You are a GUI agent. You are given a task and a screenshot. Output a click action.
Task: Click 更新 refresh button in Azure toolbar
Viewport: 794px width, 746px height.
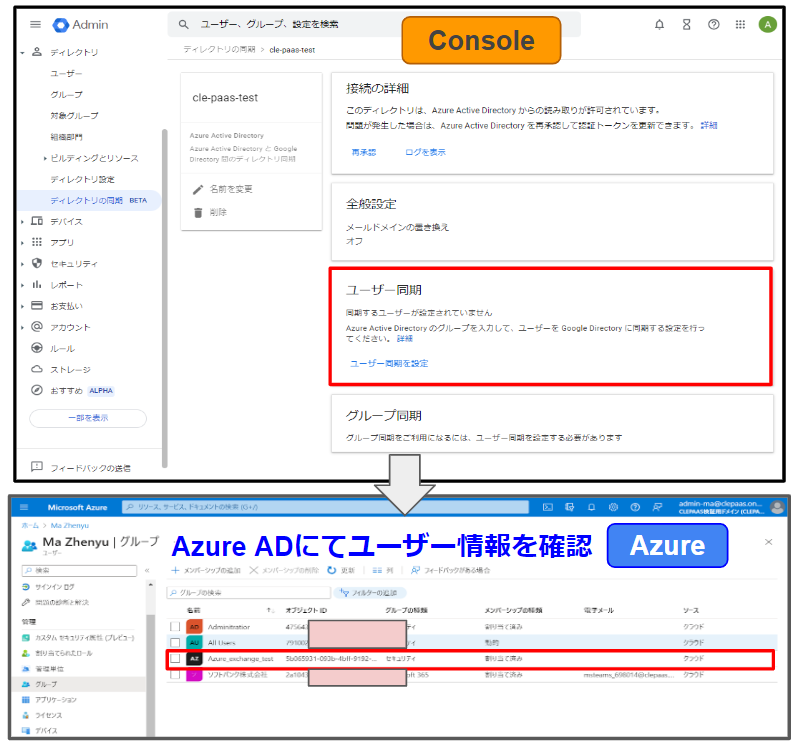pyautogui.click(x=341, y=570)
